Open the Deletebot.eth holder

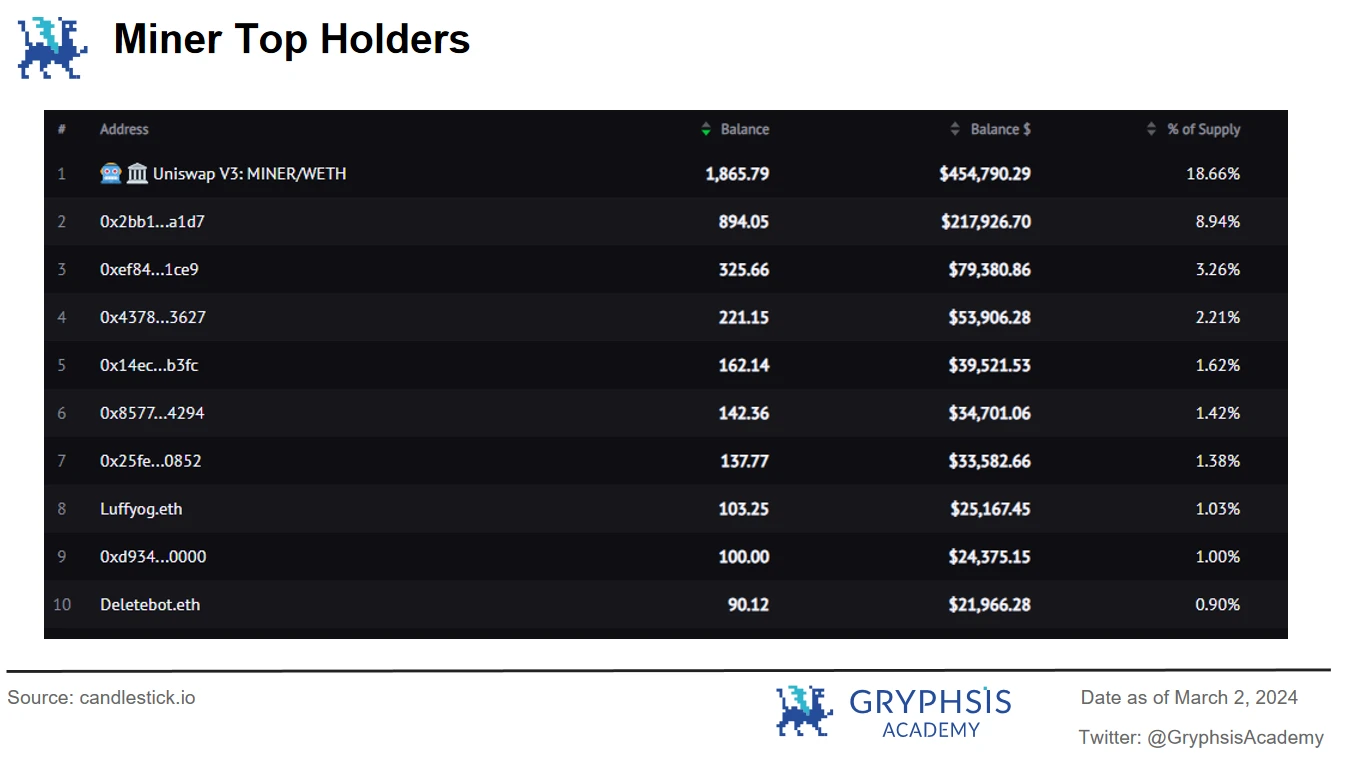[x=150, y=605]
